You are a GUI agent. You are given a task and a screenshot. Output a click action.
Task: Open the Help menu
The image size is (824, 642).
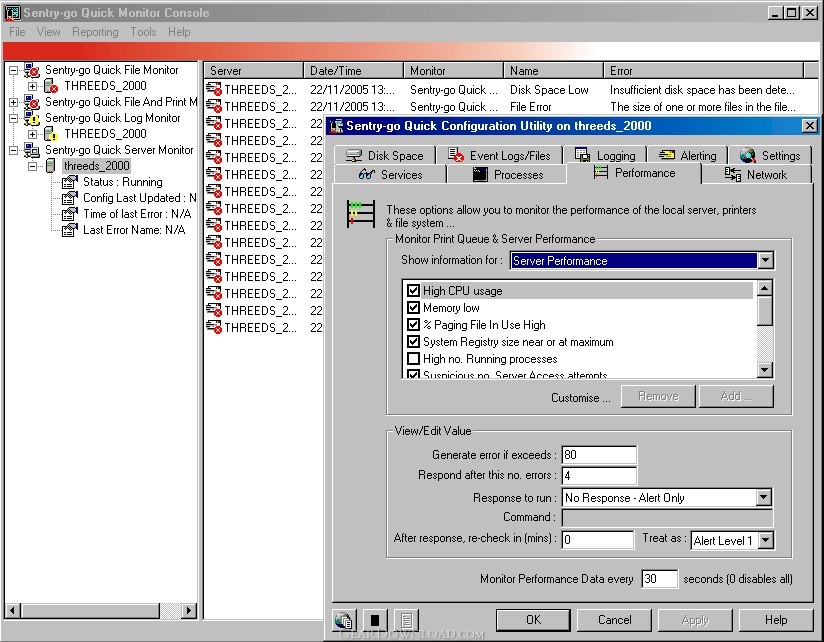(x=179, y=32)
